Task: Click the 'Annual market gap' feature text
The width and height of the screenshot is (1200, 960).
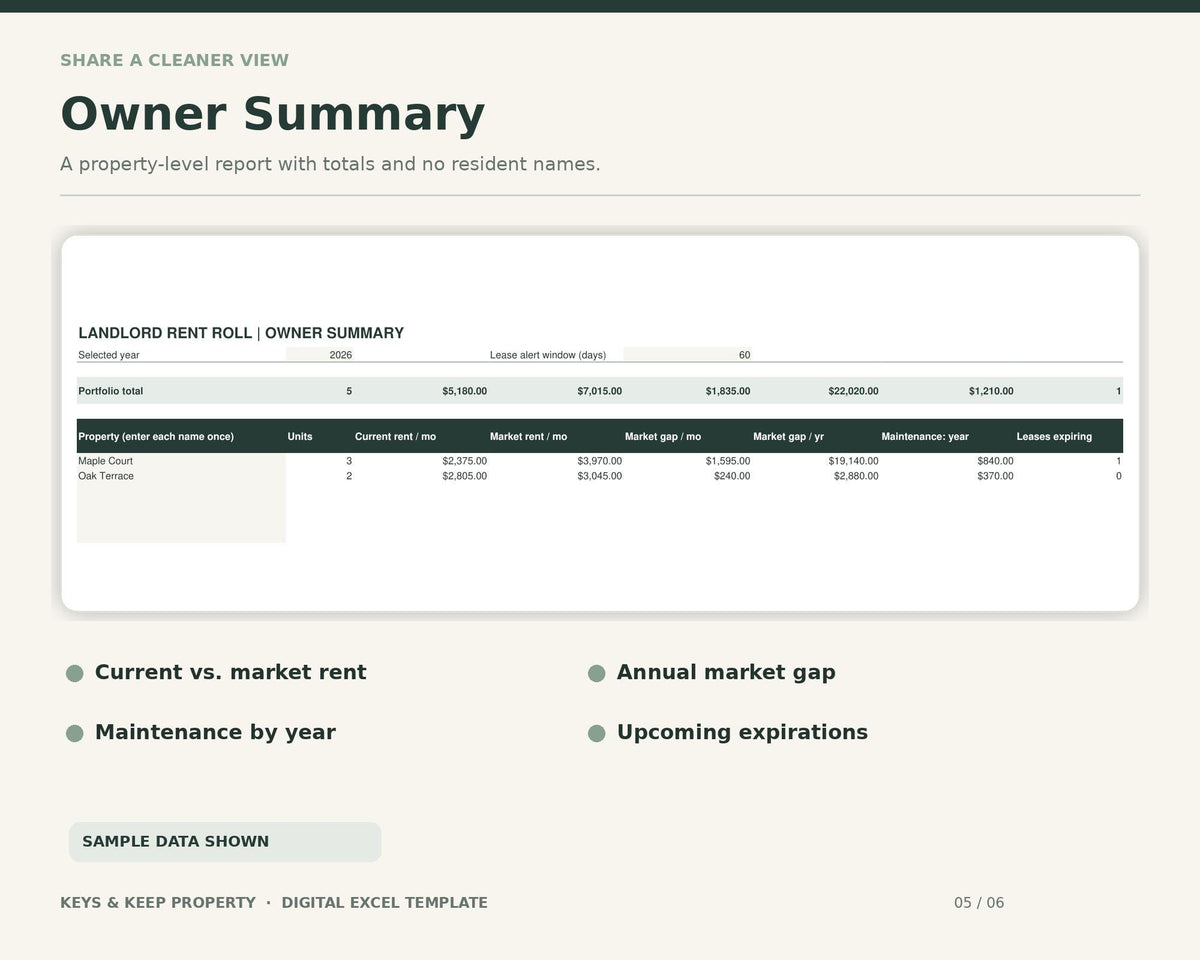Action: click(x=726, y=672)
